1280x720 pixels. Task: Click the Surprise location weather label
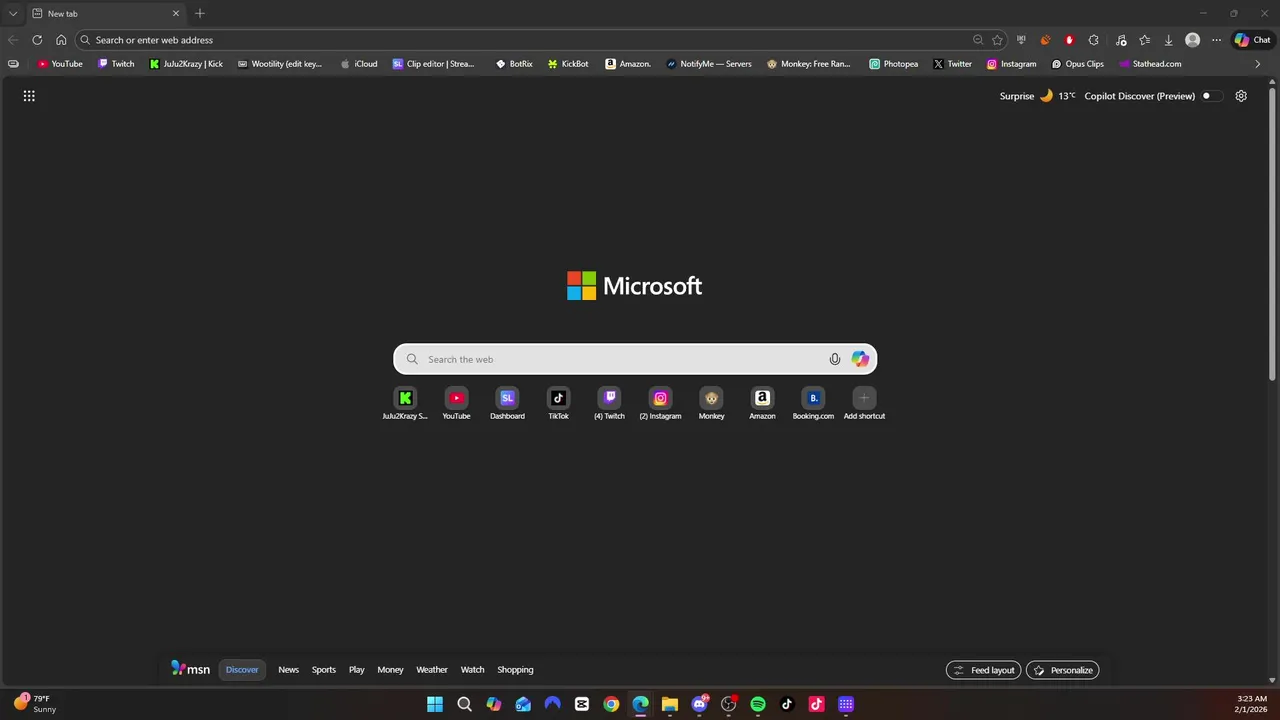click(1017, 96)
